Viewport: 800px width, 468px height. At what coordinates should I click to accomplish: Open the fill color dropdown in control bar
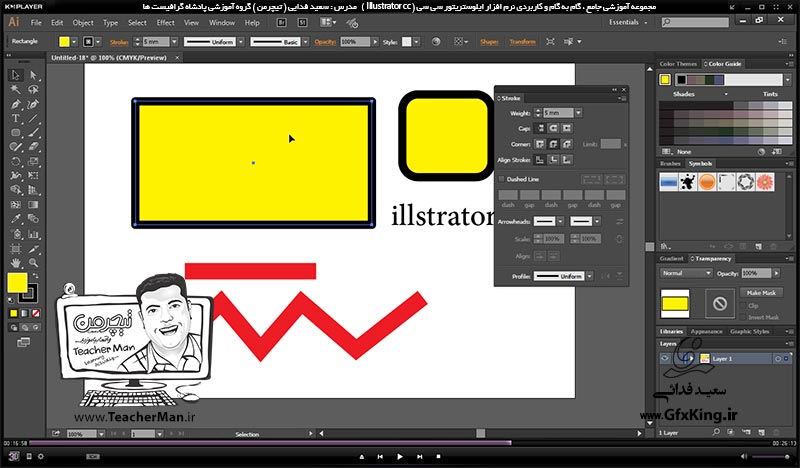[74, 42]
